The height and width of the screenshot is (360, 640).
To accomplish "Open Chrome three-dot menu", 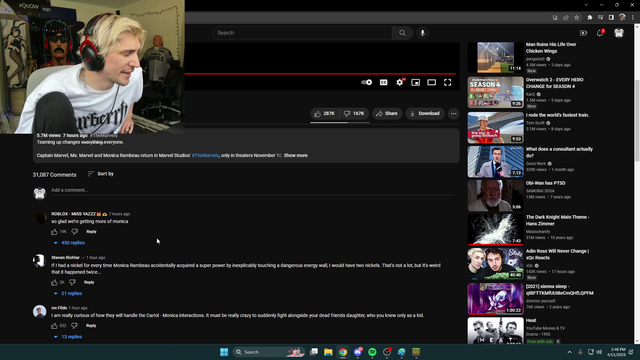I will pyautogui.click(x=633, y=18).
